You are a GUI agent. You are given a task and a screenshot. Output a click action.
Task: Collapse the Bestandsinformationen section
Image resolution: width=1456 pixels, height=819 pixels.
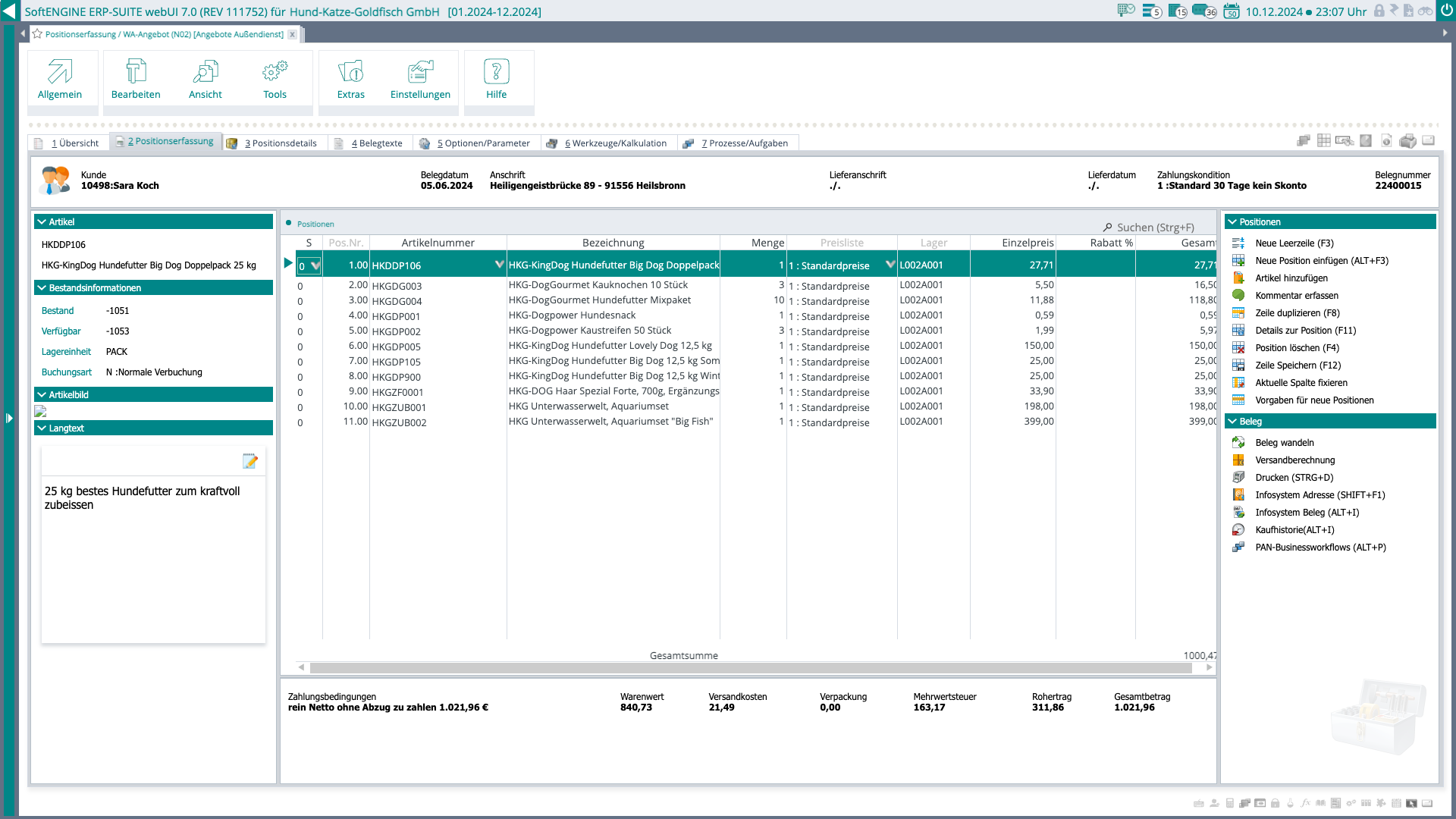tap(42, 288)
